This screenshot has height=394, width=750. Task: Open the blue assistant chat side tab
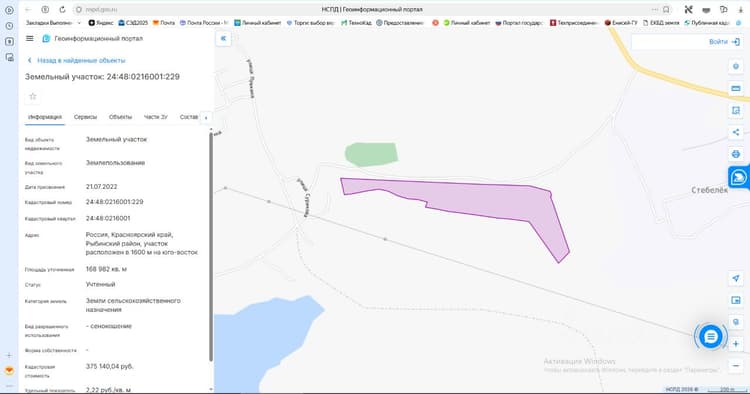(x=739, y=177)
